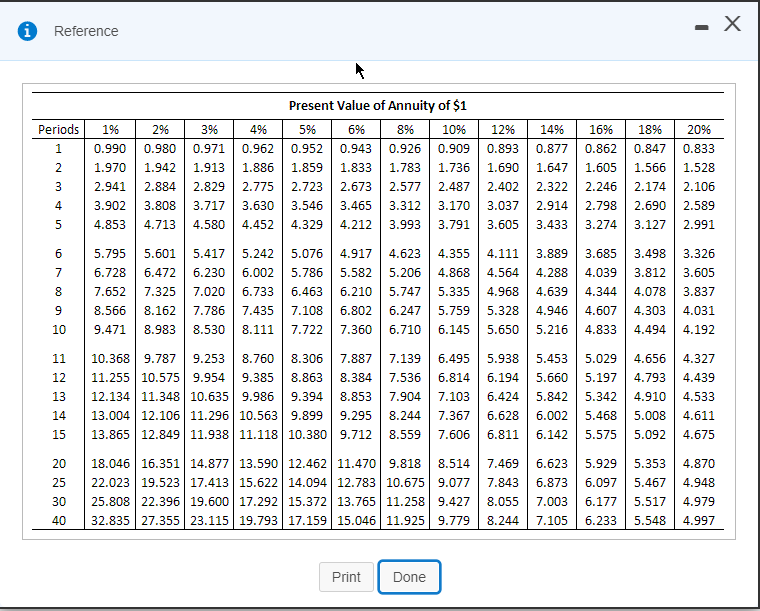760x611 pixels.
Task: Click the cell value 5.468
Action: 601,416
